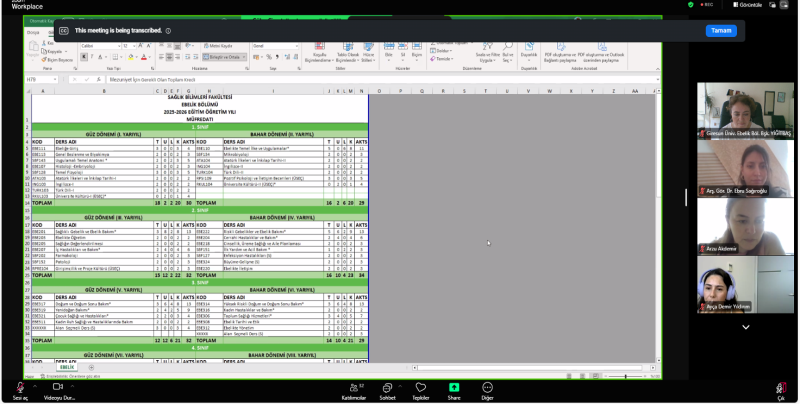Click the REC recording indicator
Image resolution: width=800 pixels, height=404 pixels.
point(707,5)
